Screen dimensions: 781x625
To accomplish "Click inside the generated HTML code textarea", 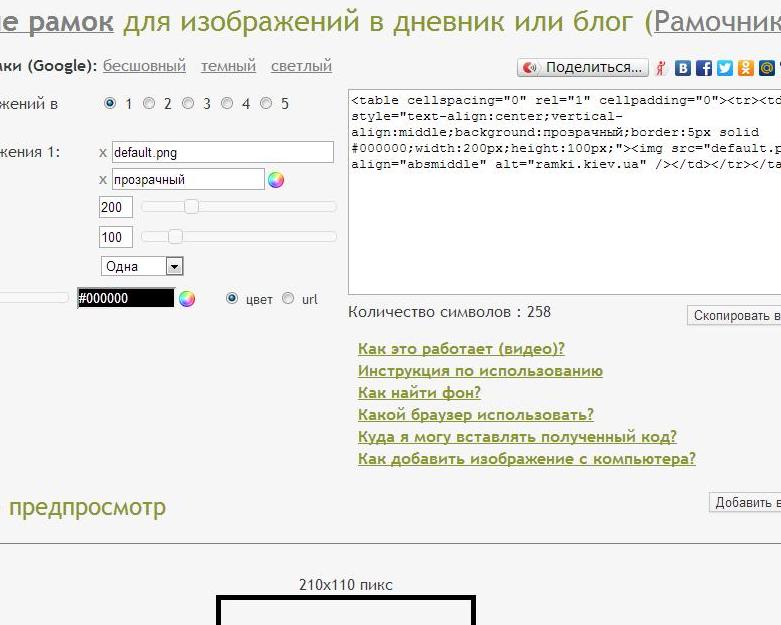I will [564, 192].
